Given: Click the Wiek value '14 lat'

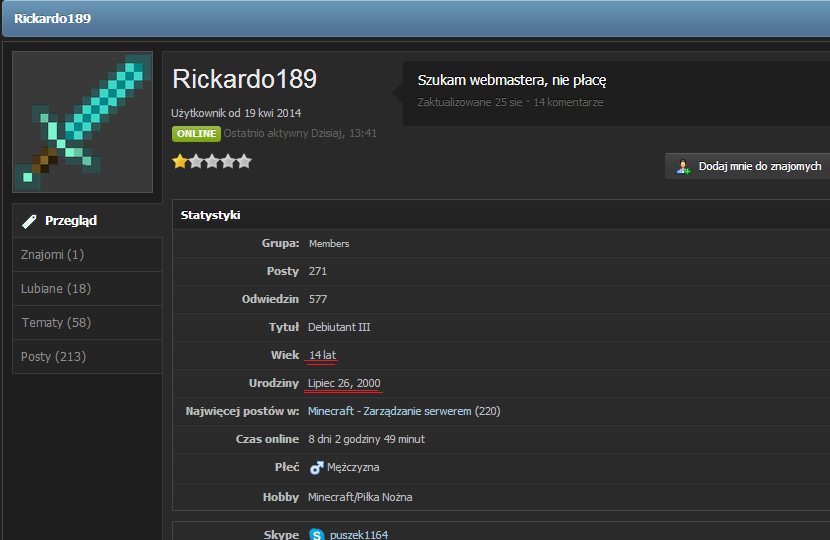Looking at the screenshot, I should (322, 355).
